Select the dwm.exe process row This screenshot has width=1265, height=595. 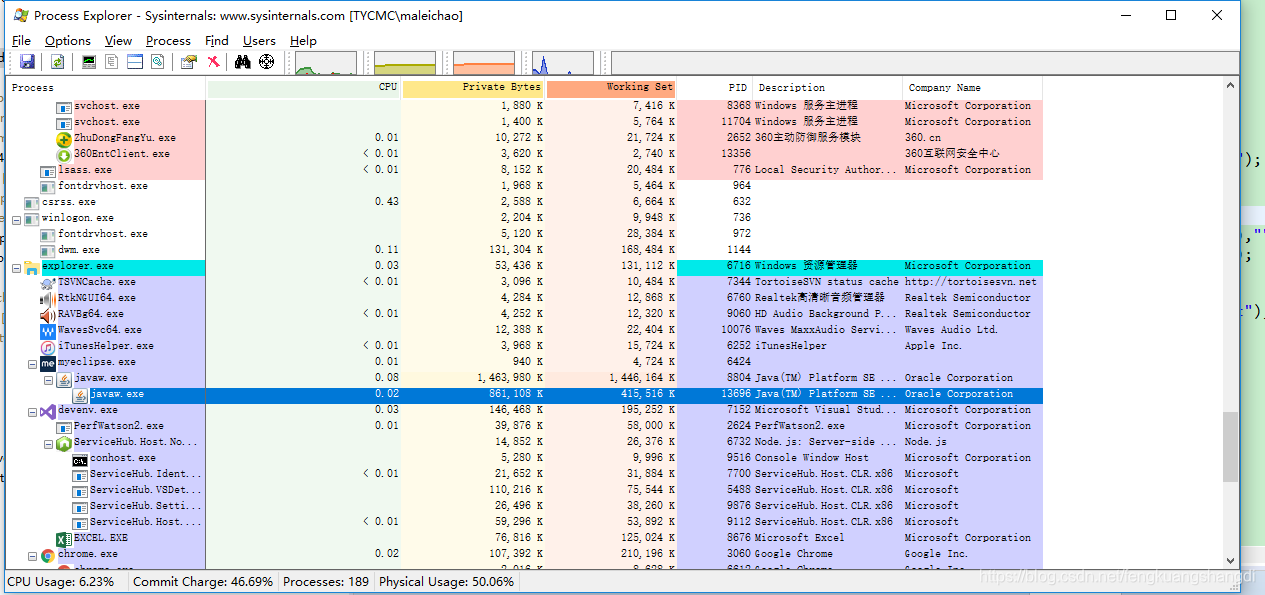click(x=524, y=250)
